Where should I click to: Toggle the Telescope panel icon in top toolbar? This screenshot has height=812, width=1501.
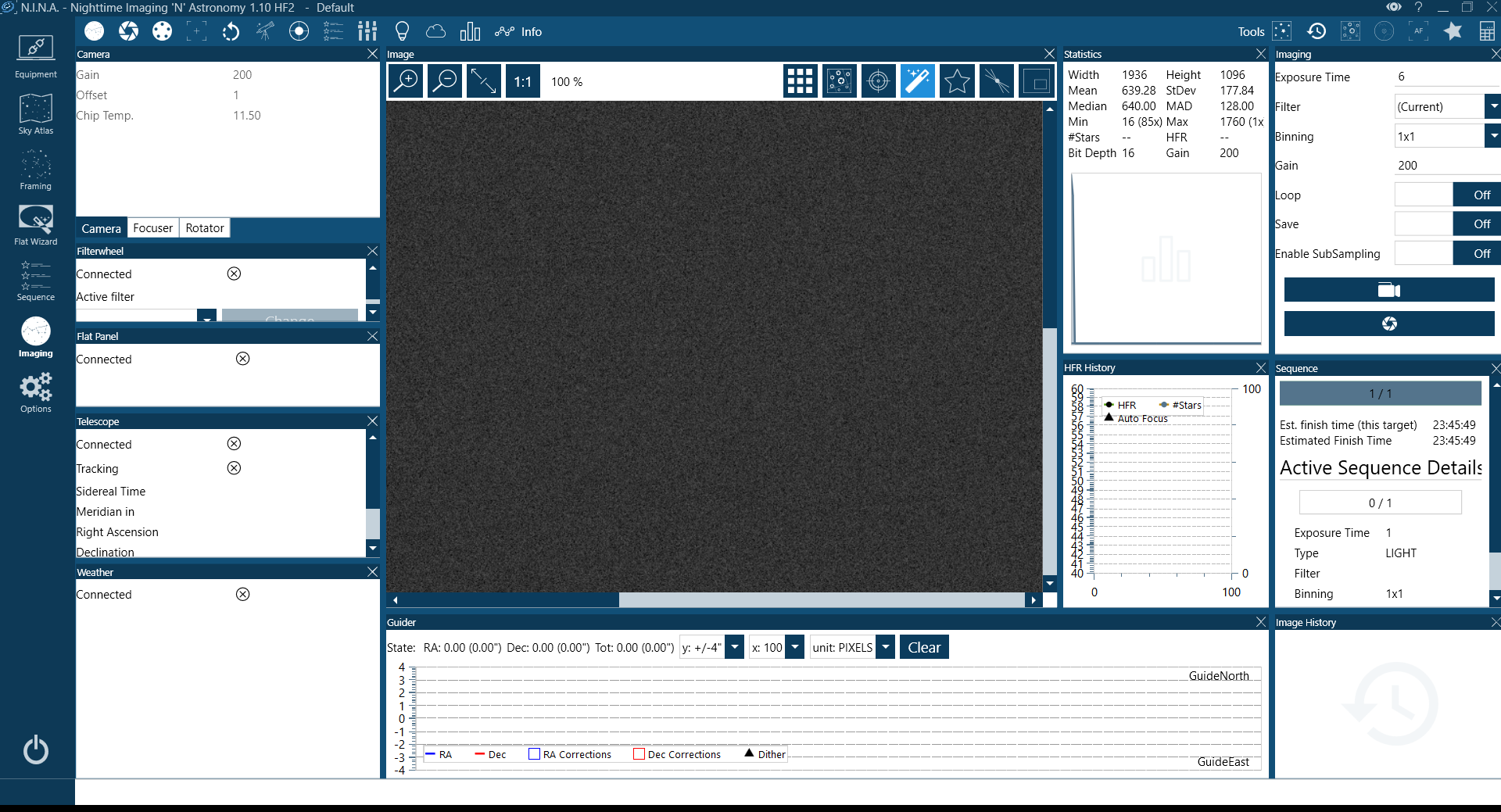[x=265, y=31]
